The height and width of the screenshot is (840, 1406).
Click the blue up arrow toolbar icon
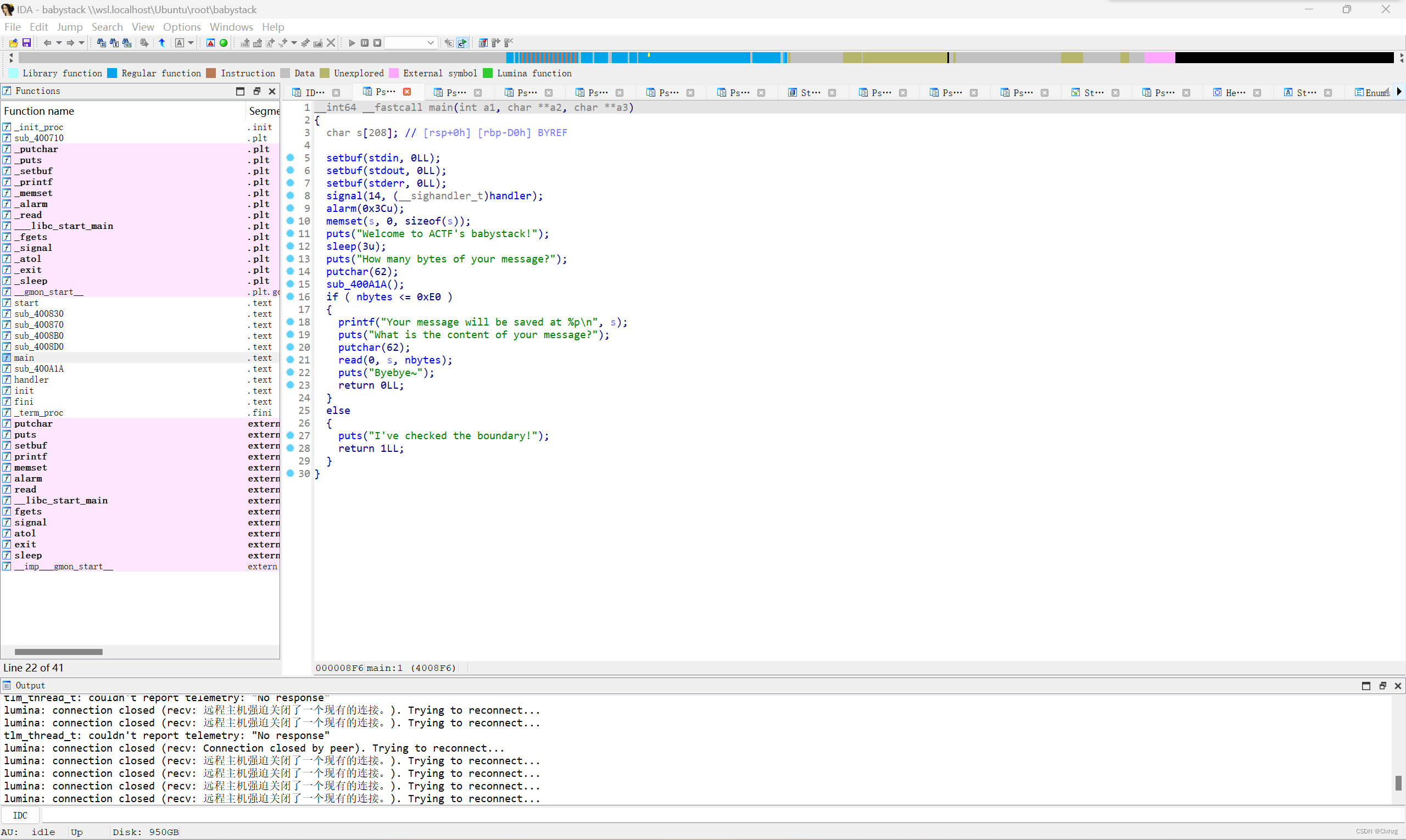click(x=162, y=43)
